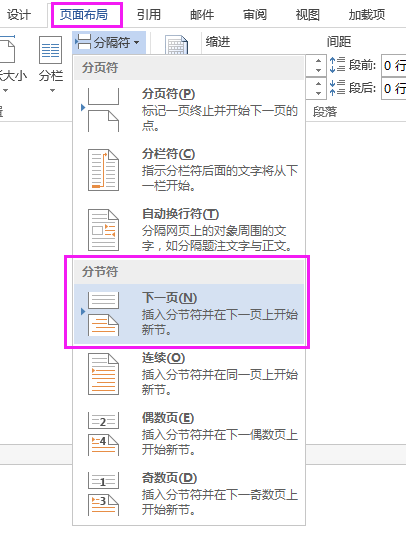Image resolution: width=406 pixels, height=542 pixels.
Task: Open the 邮件 tab
Action: (x=202, y=15)
